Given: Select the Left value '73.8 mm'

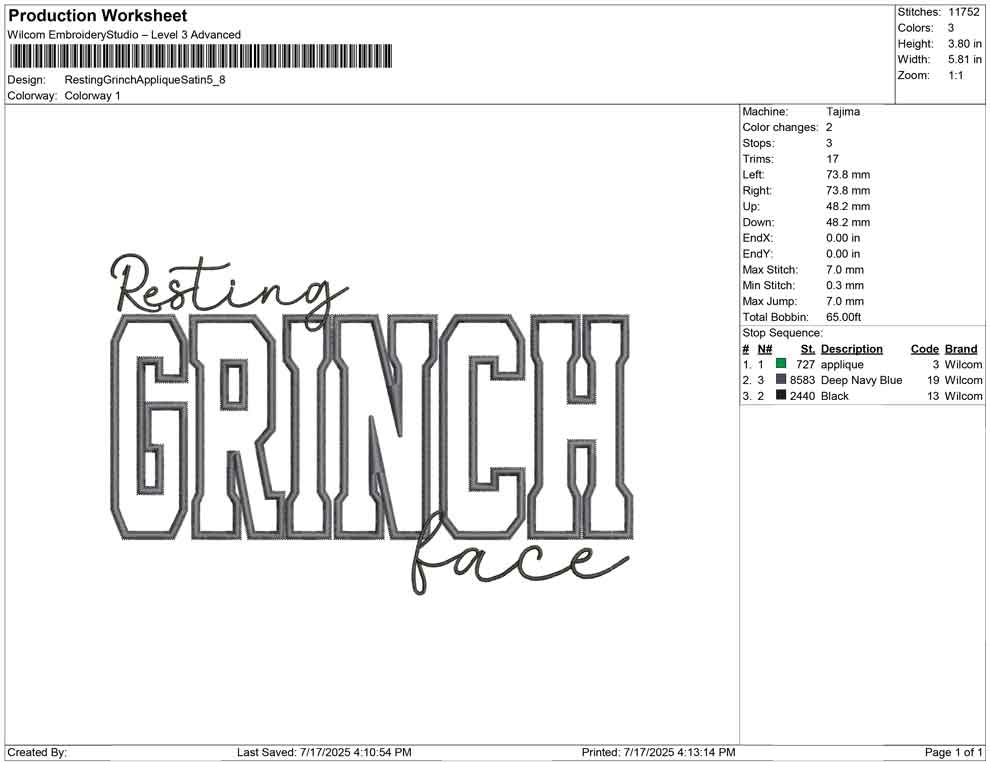Looking at the screenshot, I should (x=848, y=174).
